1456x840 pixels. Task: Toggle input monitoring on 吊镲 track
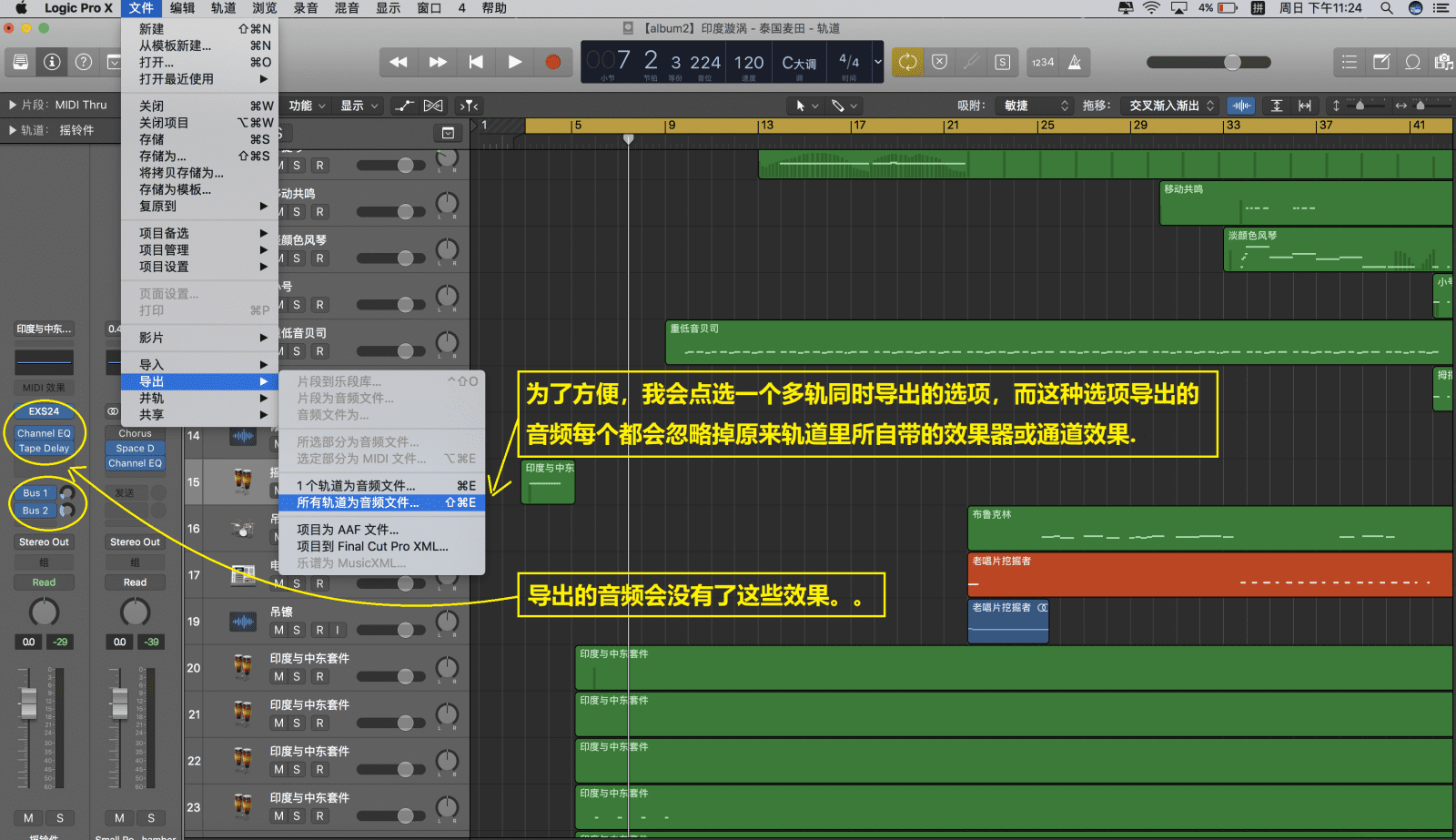point(337,630)
